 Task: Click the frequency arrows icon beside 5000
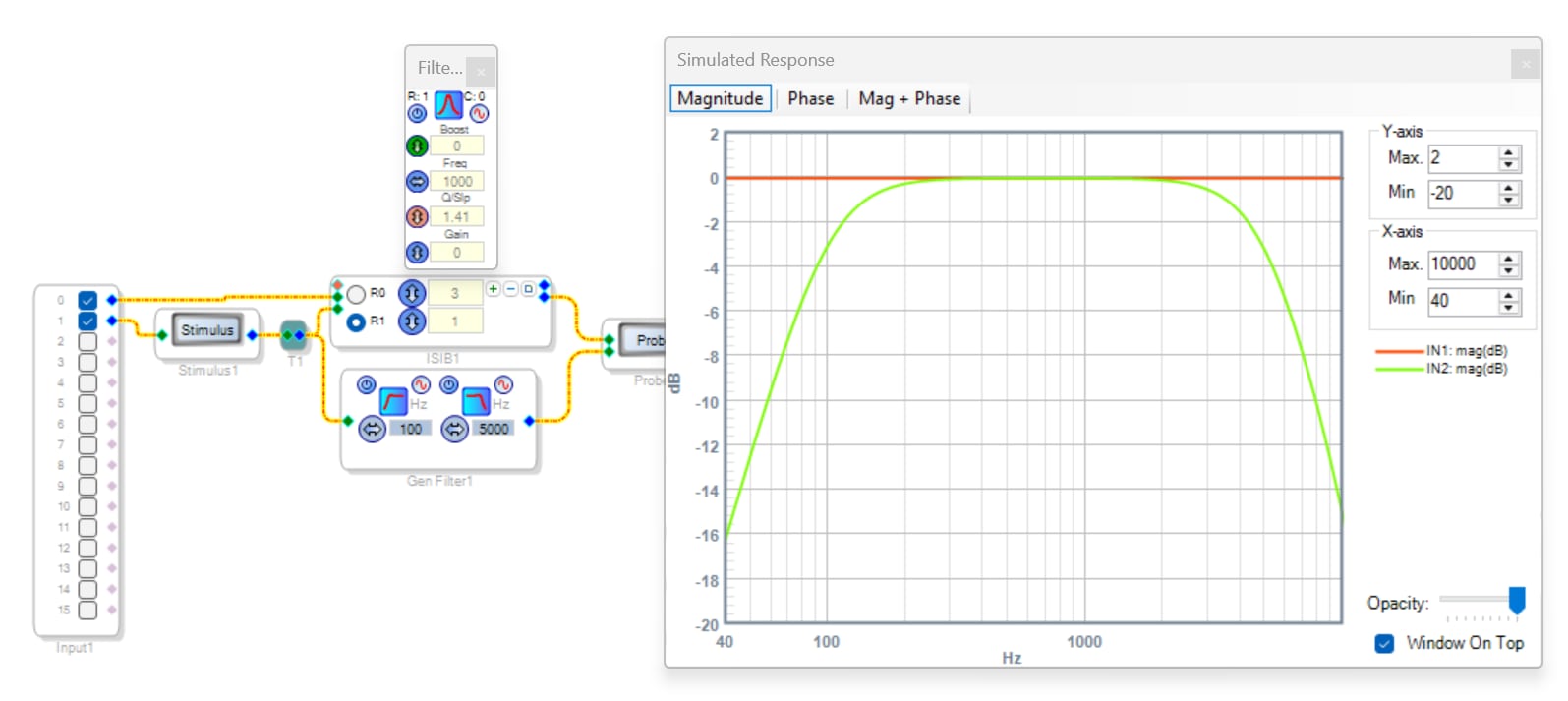pos(454,429)
